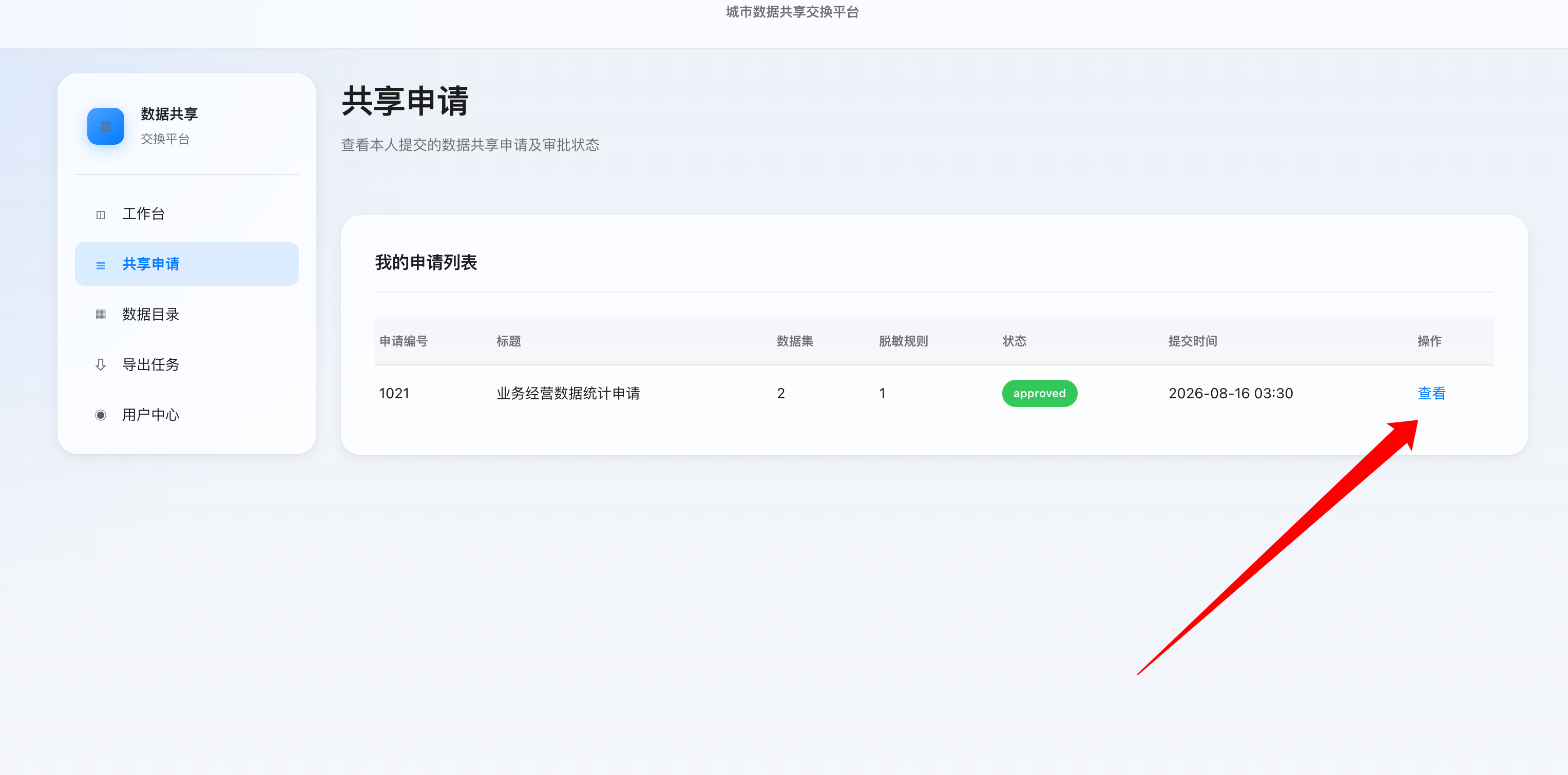Click the 业务经营数据统计申请 title cell
Image resolution: width=1568 pixels, height=775 pixels.
point(568,394)
